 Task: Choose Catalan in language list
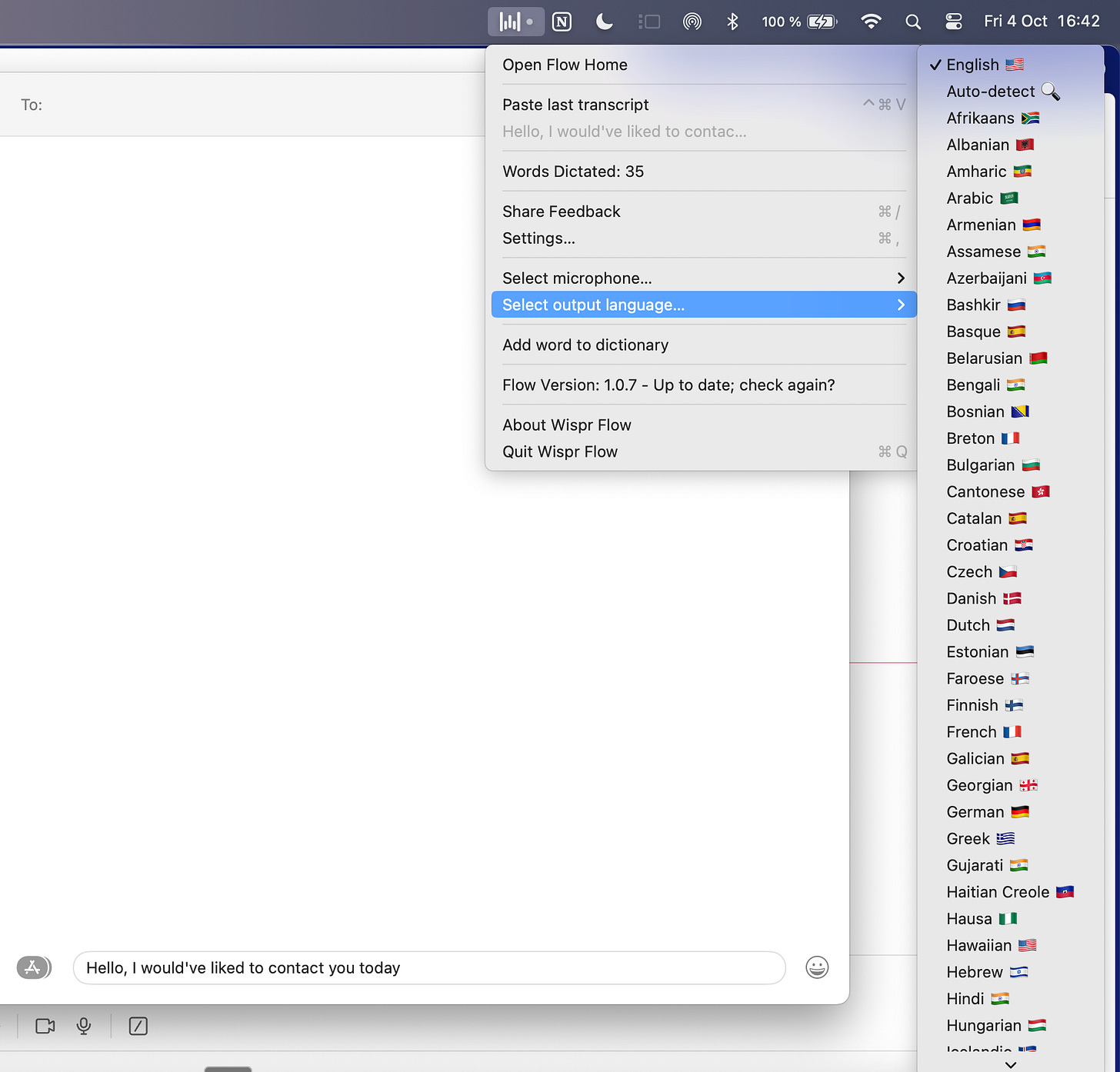click(1011, 518)
